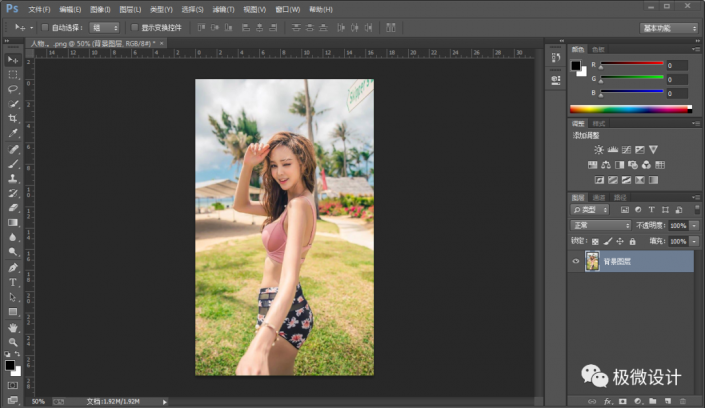This screenshot has height=408, width=705.
Task: Select the Eyedropper tool
Action: pyautogui.click(x=13, y=133)
